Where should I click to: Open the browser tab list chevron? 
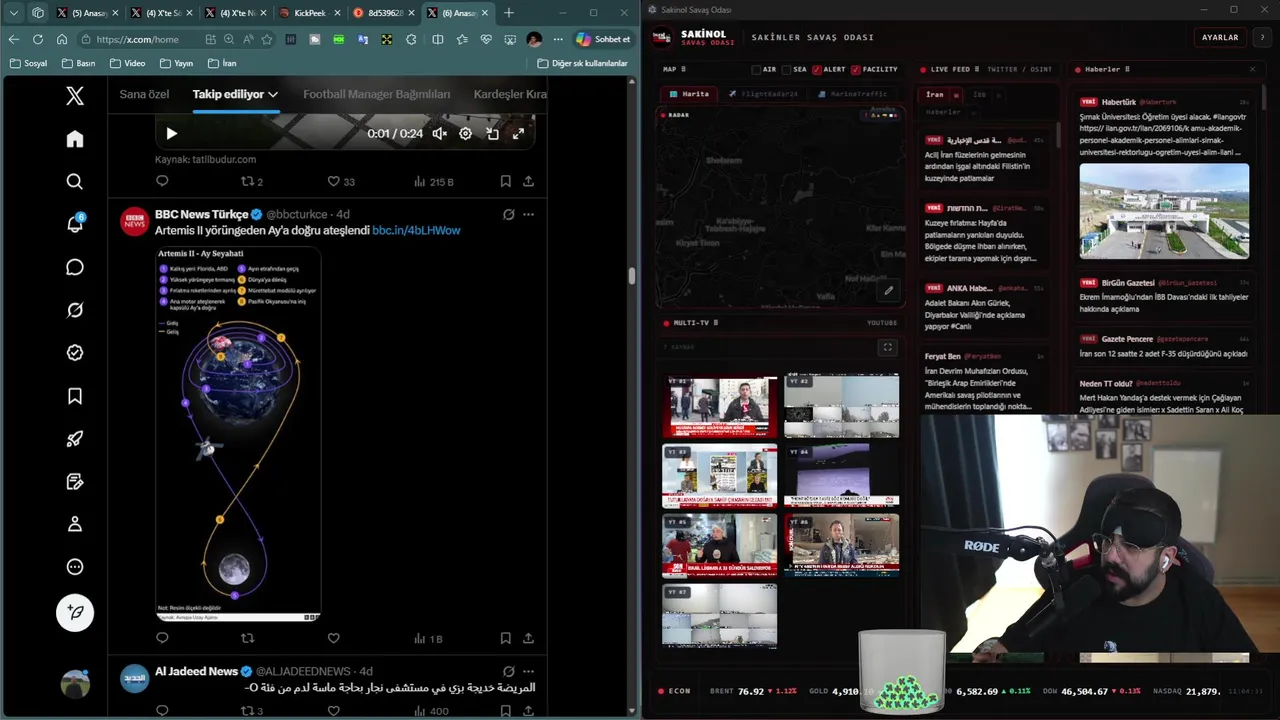(14, 13)
